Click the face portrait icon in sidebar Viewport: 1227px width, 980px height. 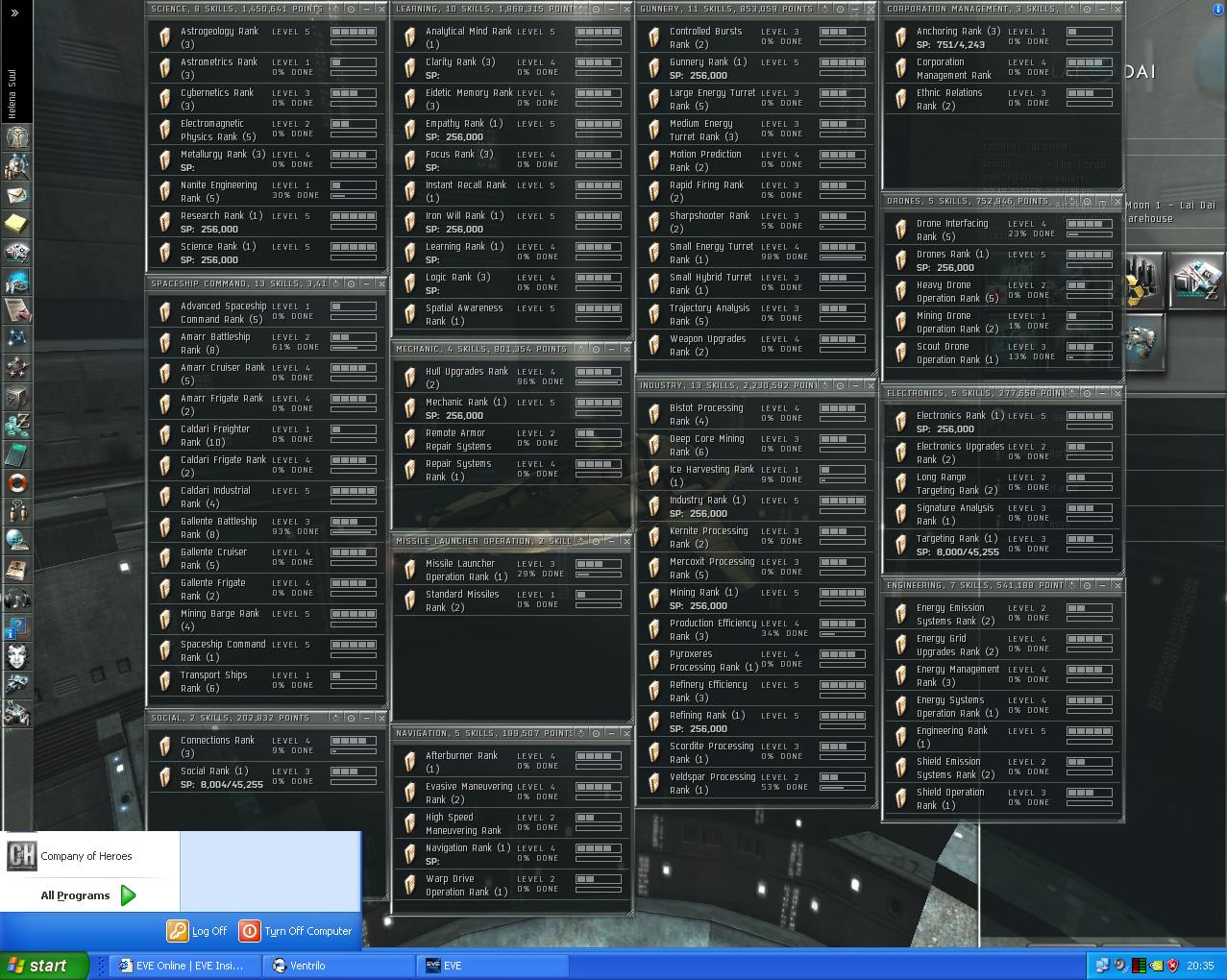(x=16, y=656)
